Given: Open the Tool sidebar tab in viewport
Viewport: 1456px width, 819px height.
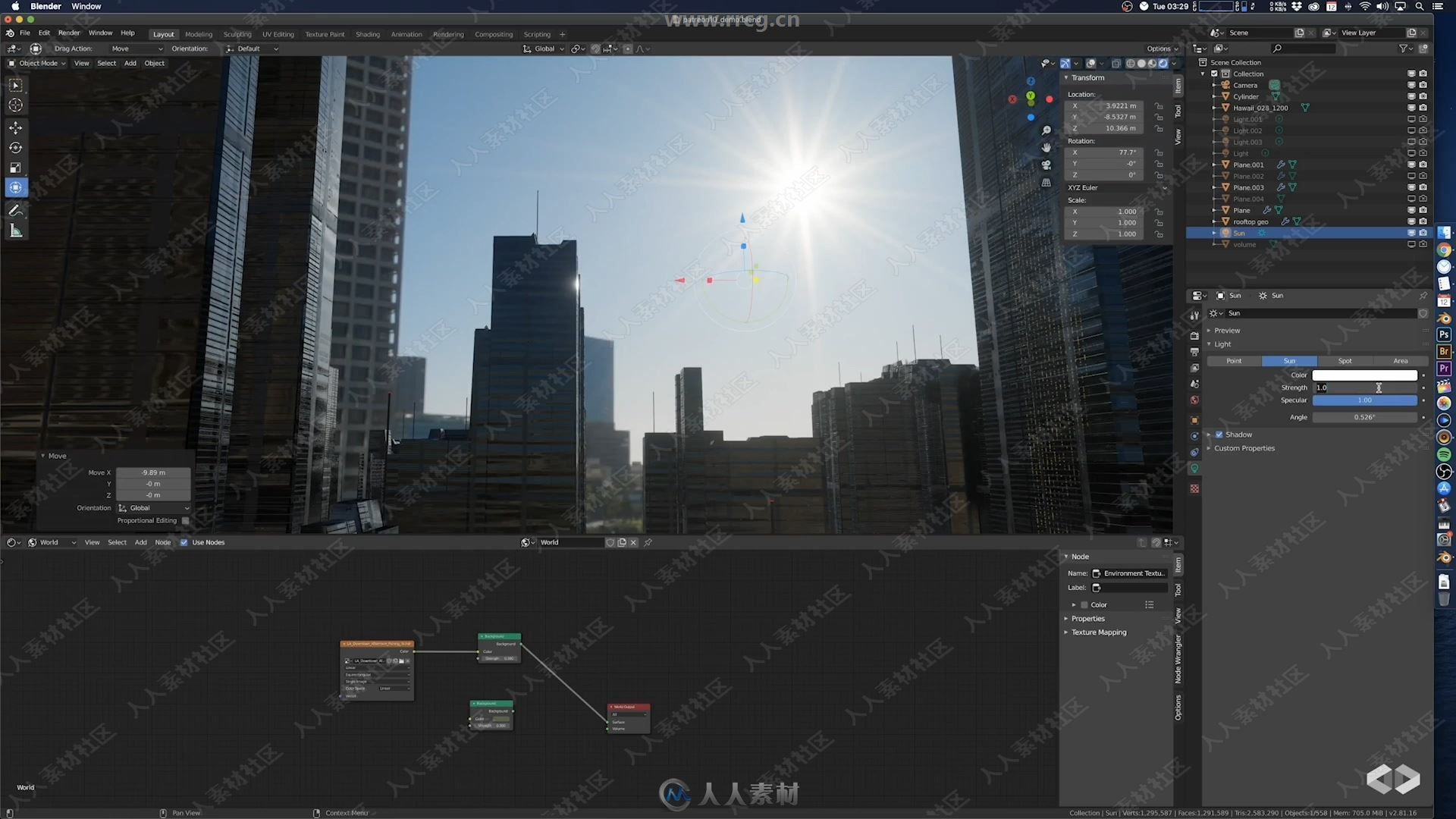Looking at the screenshot, I should click(x=1178, y=111).
